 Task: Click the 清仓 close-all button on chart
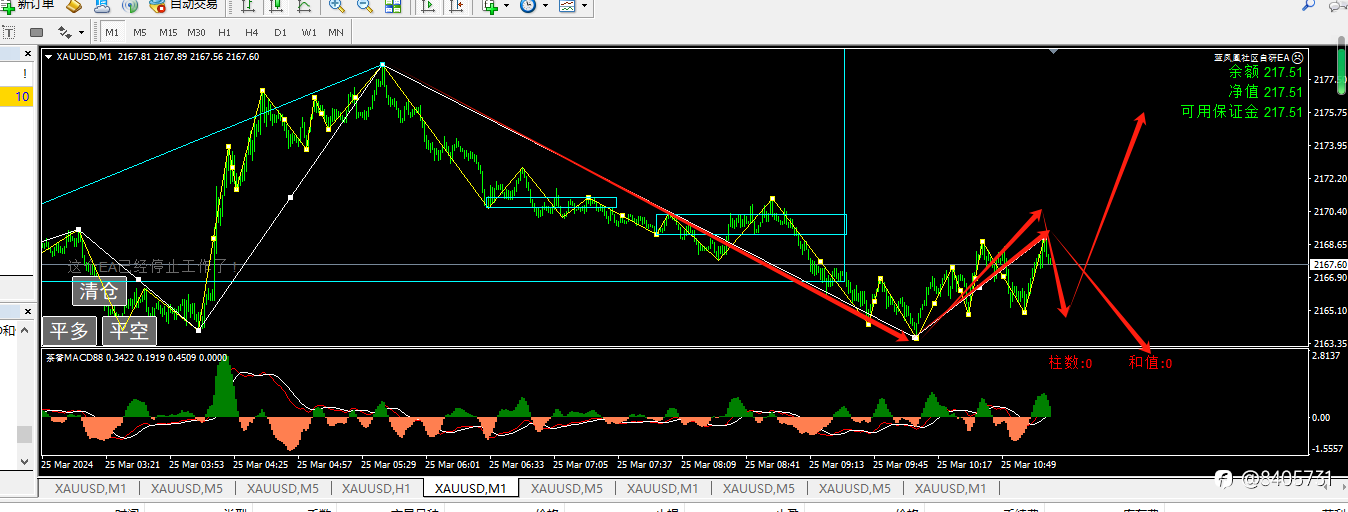coord(99,292)
